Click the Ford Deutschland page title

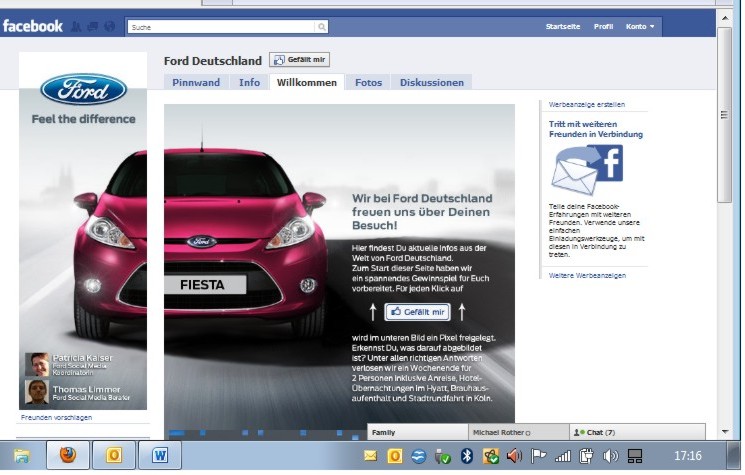(x=212, y=61)
